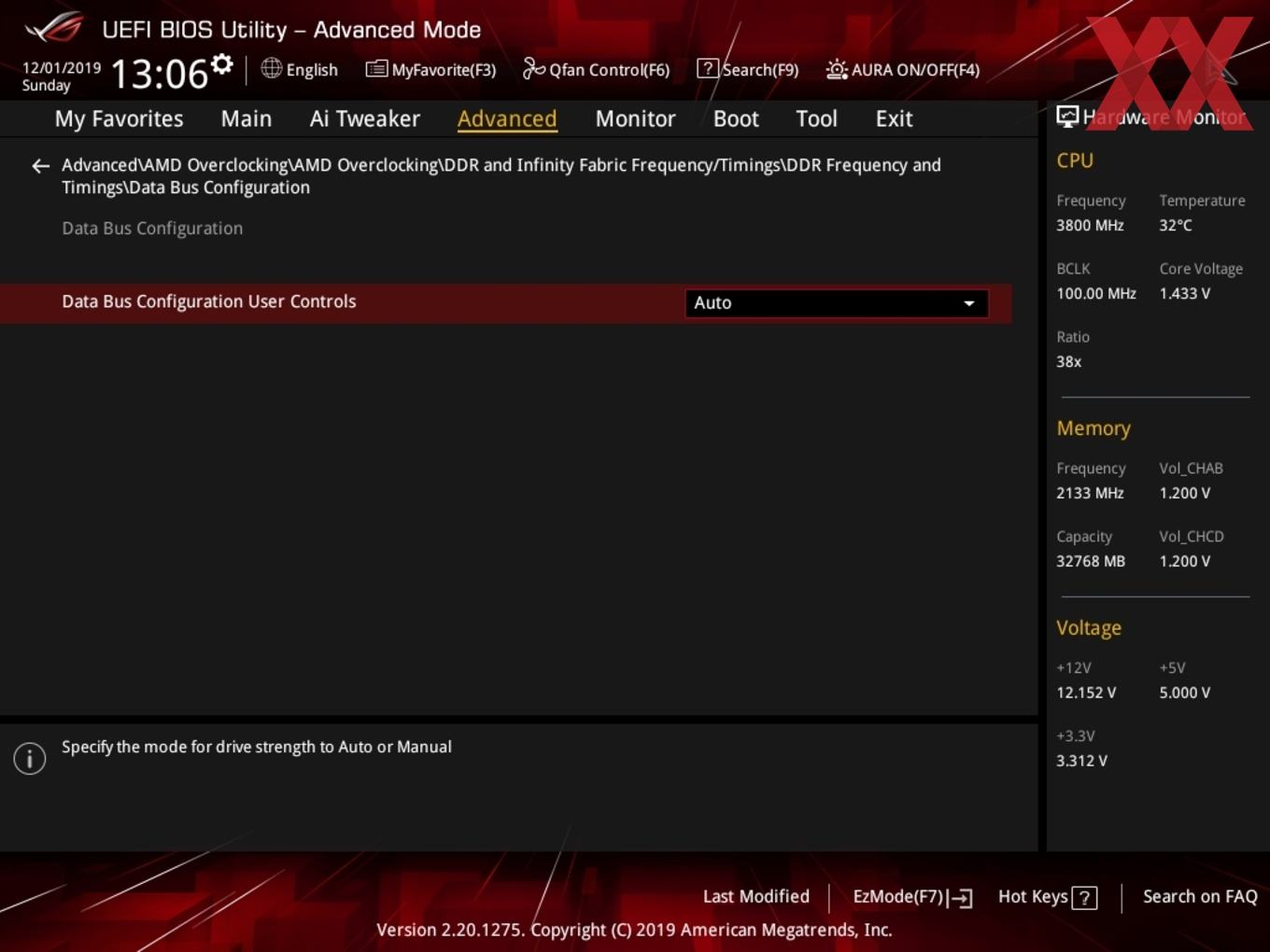The height and width of the screenshot is (952, 1270).
Task: Click the Search question mark icon
Action: click(708, 69)
